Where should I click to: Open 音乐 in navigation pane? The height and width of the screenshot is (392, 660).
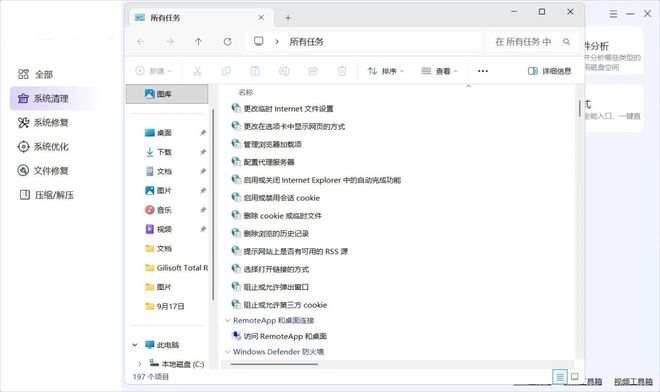(158, 210)
